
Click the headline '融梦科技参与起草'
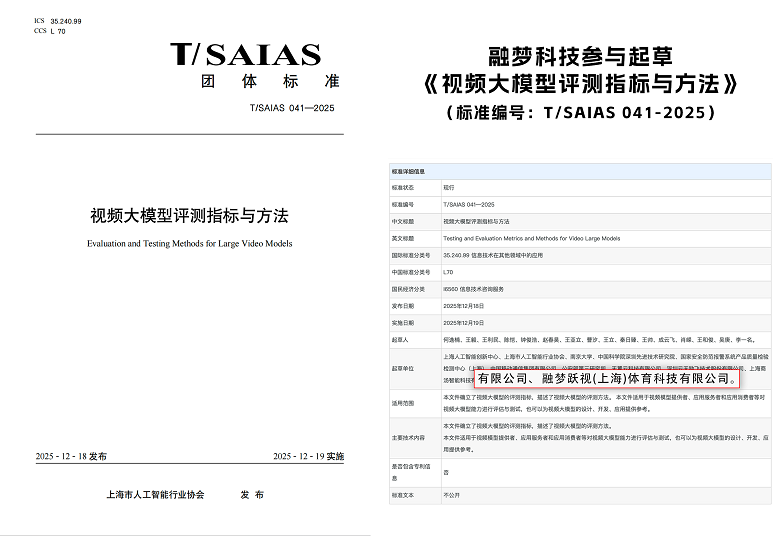click(581, 57)
